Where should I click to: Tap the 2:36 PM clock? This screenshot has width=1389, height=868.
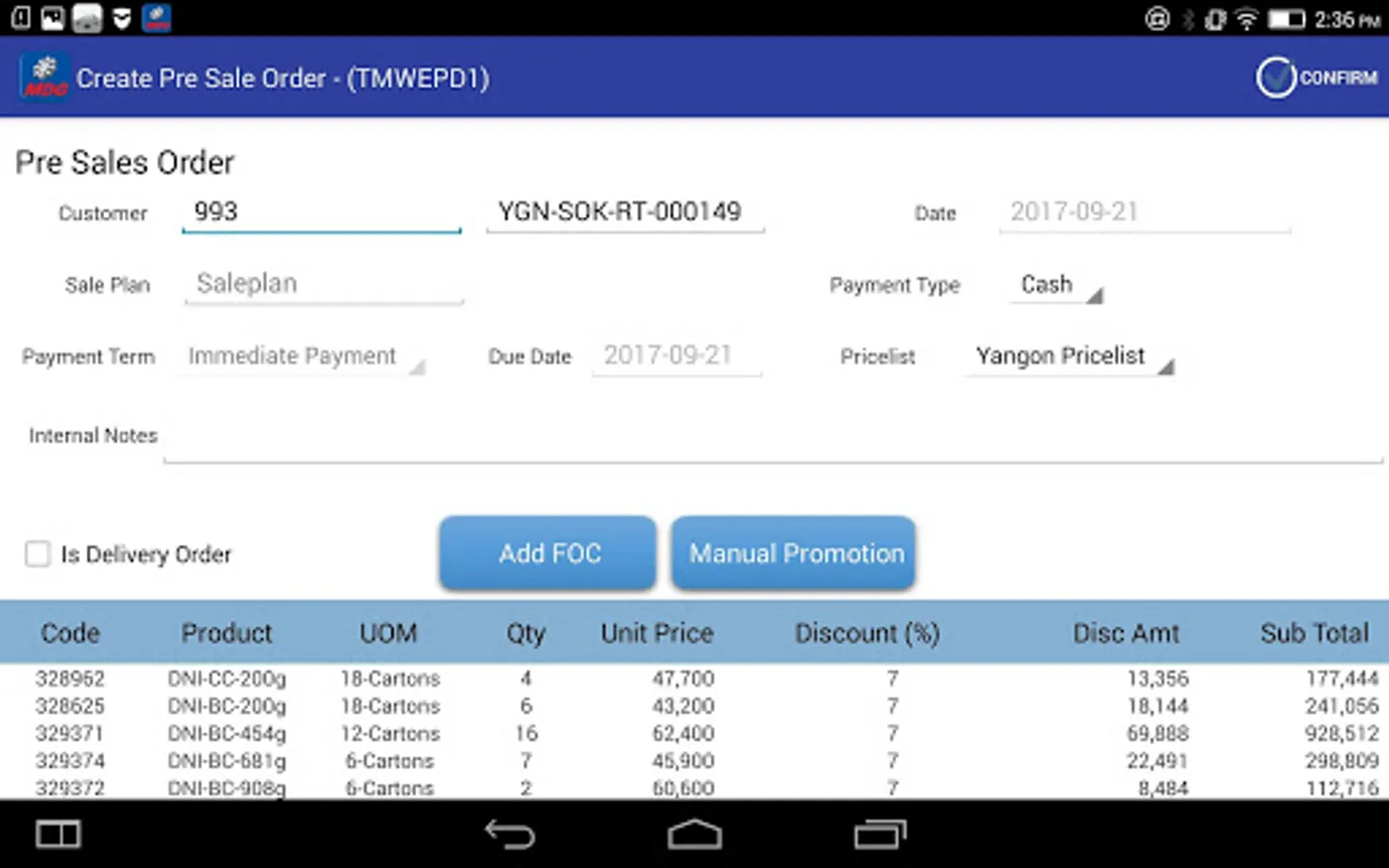(1347, 19)
